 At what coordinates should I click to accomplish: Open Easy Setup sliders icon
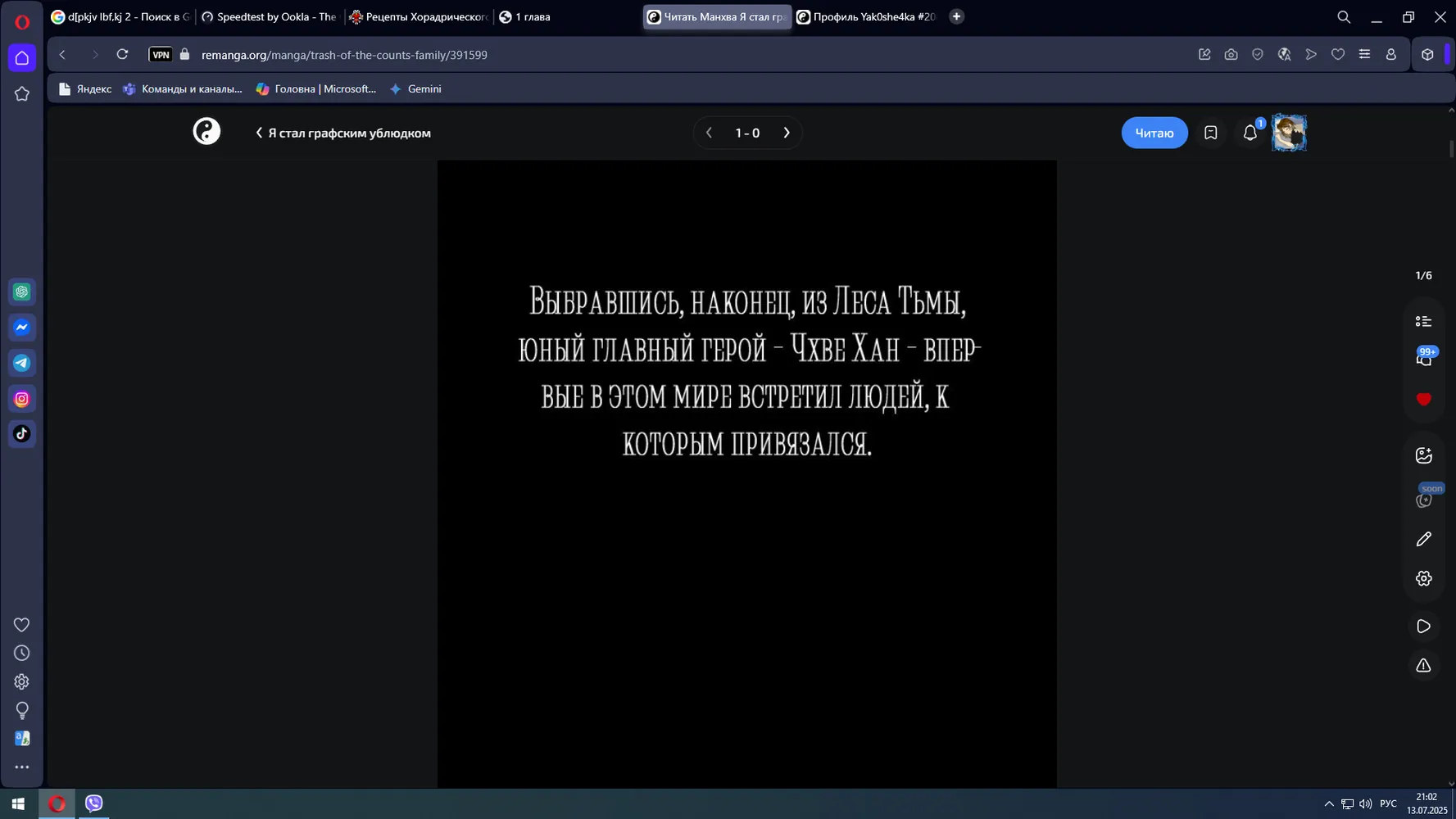pyautogui.click(x=1364, y=55)
